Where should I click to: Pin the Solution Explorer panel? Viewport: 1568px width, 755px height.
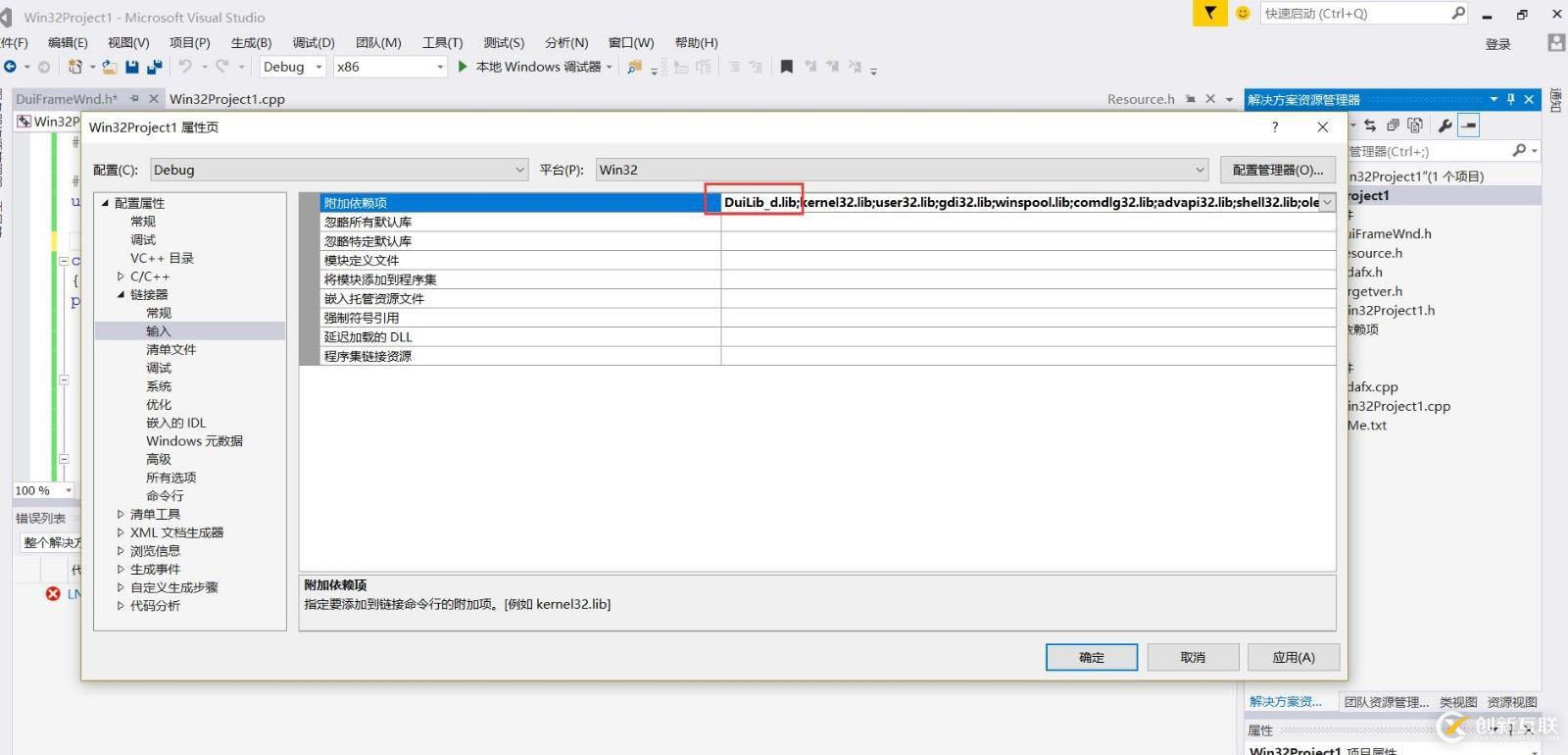(x=1511, y=99)
